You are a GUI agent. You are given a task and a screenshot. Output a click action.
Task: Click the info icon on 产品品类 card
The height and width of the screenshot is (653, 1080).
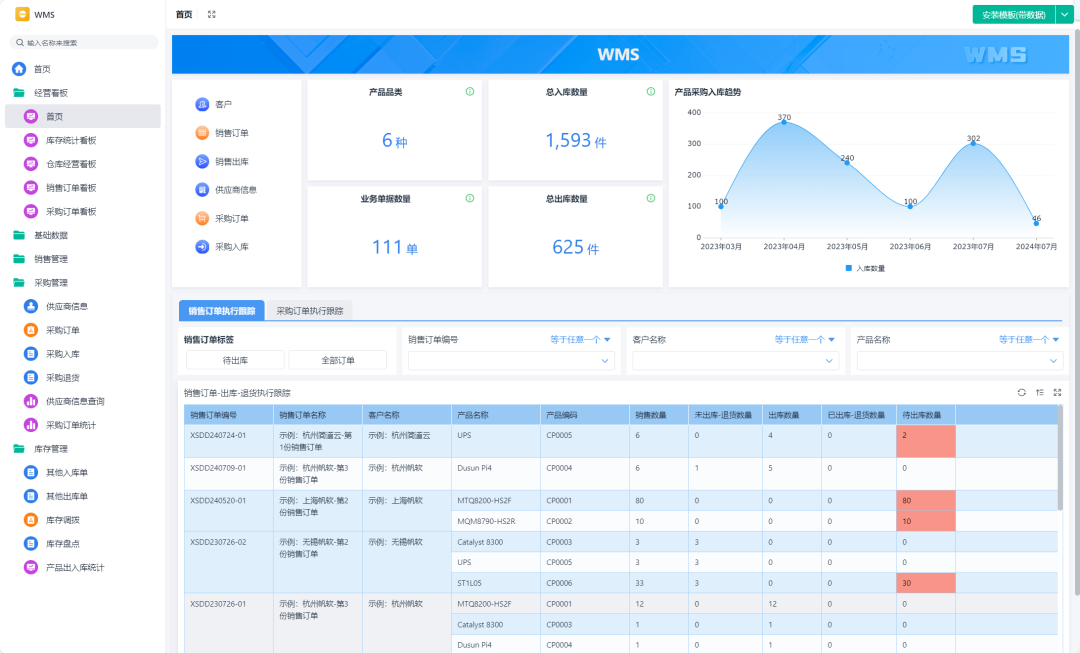[469, 92]
